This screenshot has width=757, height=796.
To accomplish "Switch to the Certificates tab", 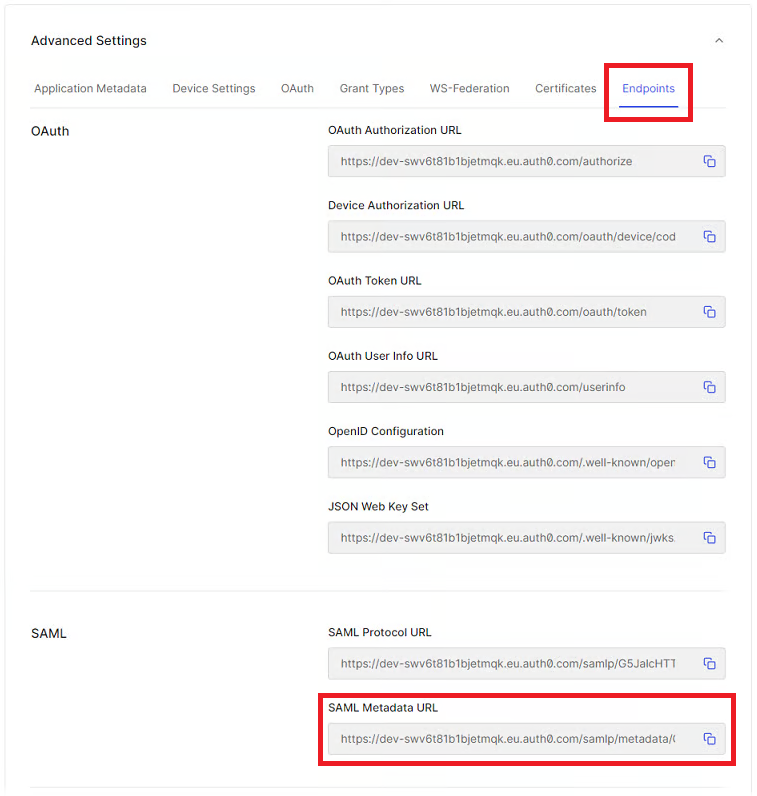I will pyautogui.click(x=565, y=88).
